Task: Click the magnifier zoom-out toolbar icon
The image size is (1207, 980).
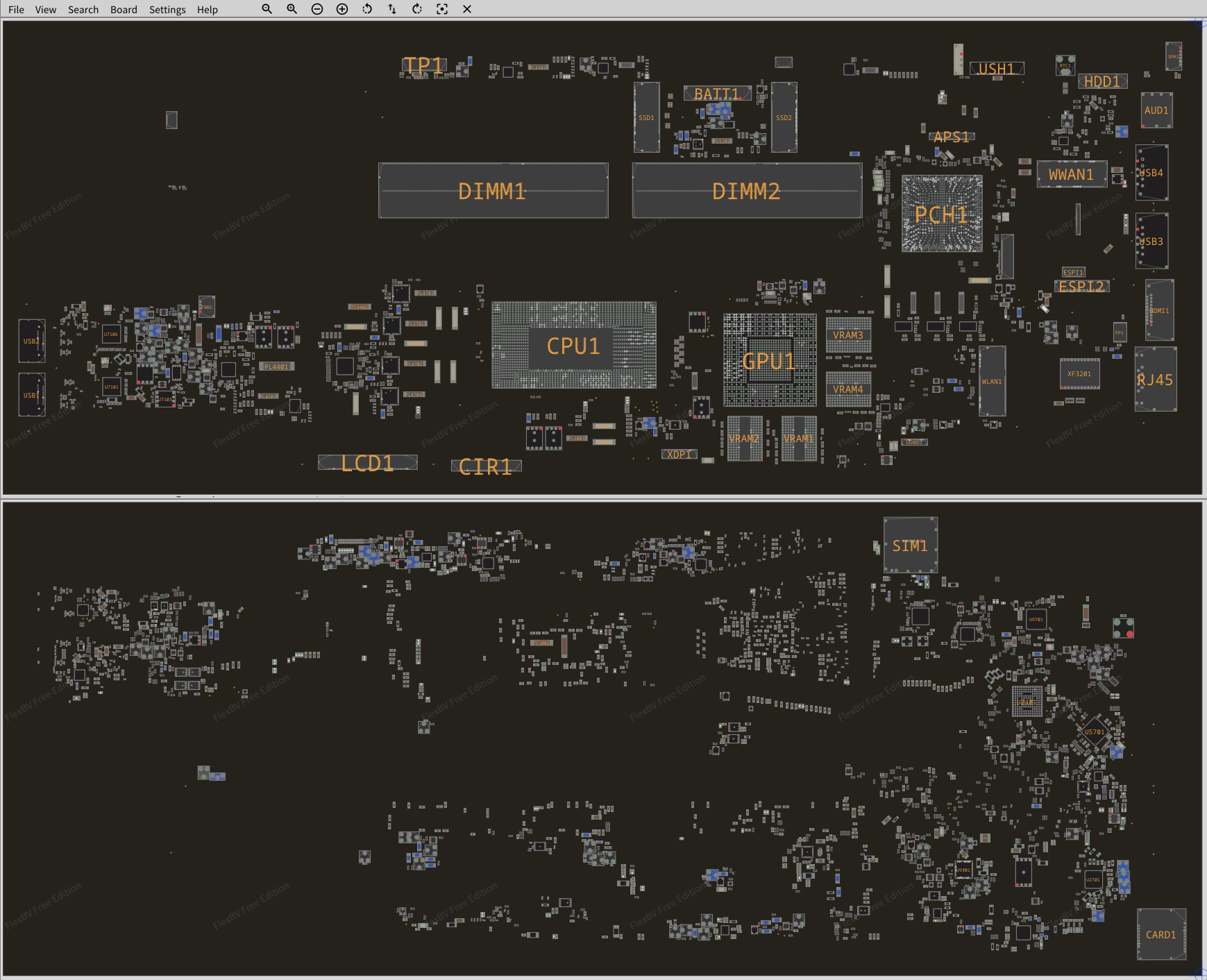Action: pos(267,9)
